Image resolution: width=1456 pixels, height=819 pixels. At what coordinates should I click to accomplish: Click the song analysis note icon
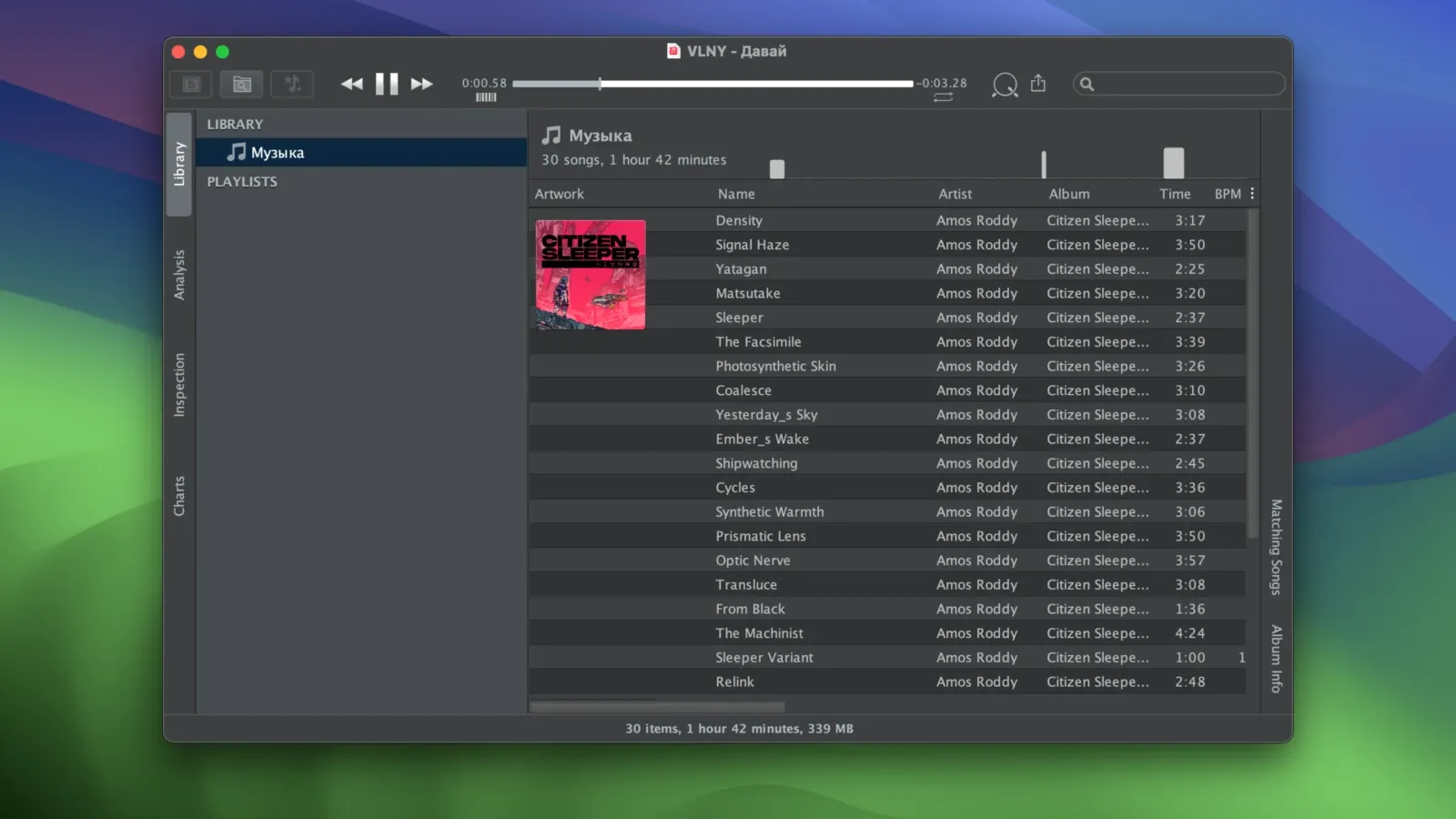(x=292, y=84)
